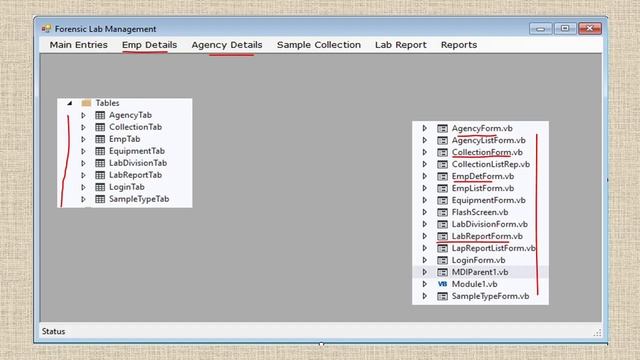Click the AgencyForm.vb form icon
Screen dimensions: 640x360
[x=442, y=129]
